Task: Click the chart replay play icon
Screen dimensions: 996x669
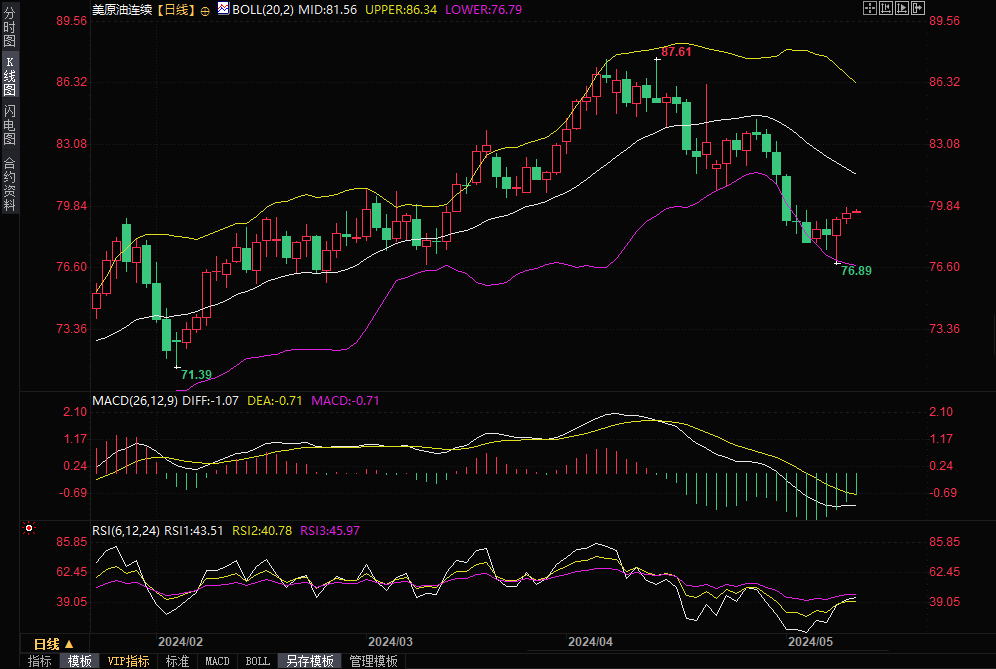Action: [x=901, y=8]
